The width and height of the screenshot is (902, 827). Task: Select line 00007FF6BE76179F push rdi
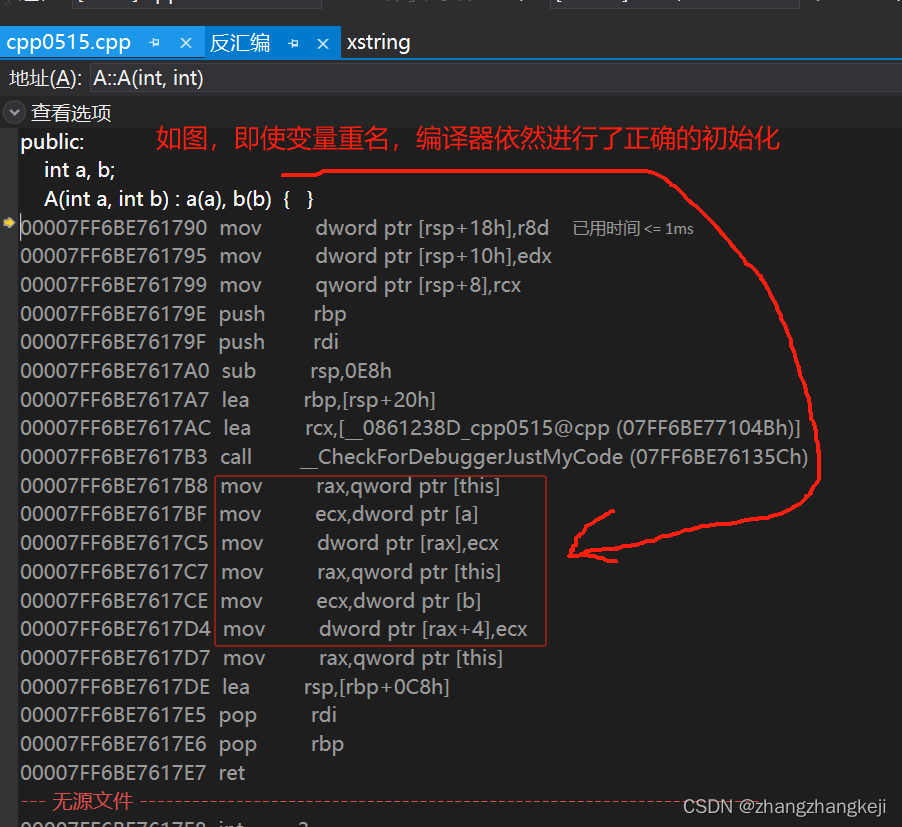(179, 342)
